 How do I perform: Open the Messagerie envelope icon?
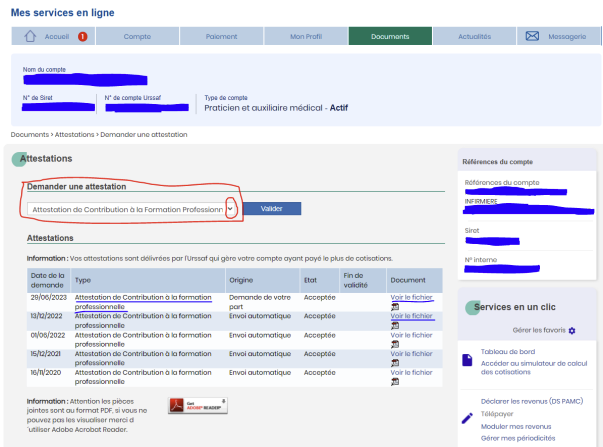532,37
